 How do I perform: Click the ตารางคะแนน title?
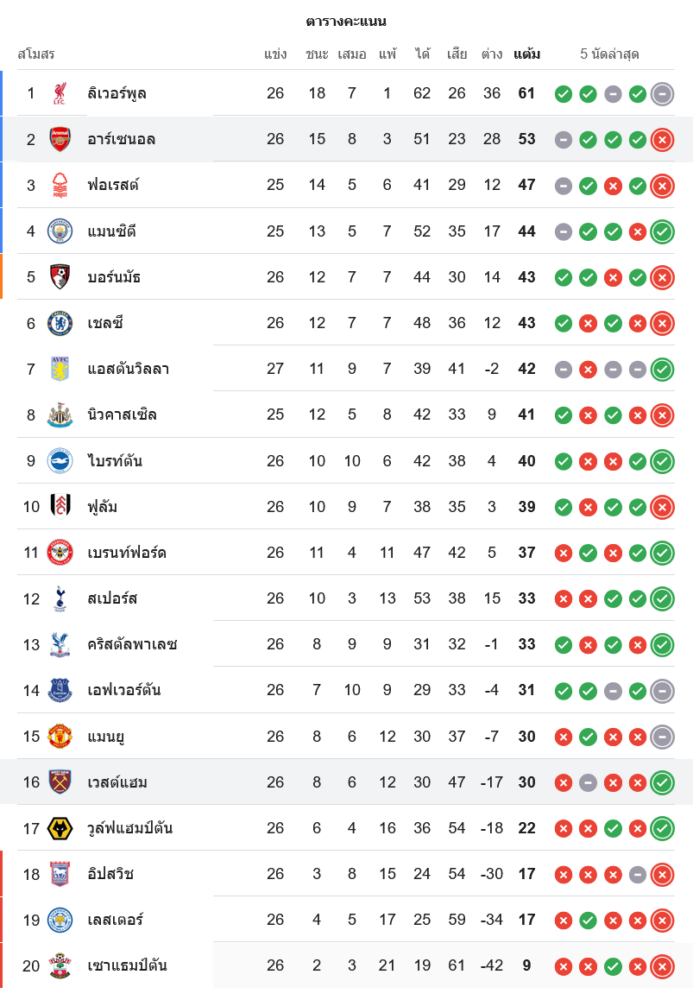click(x=346, y=21)
